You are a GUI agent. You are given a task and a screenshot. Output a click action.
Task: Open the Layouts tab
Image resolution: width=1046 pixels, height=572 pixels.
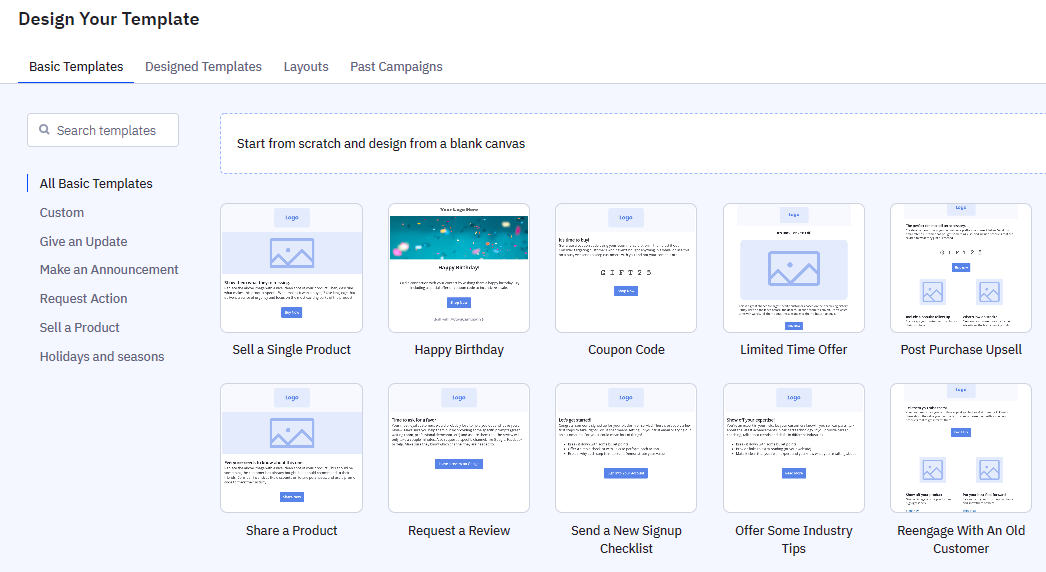(x=306, y=67)
